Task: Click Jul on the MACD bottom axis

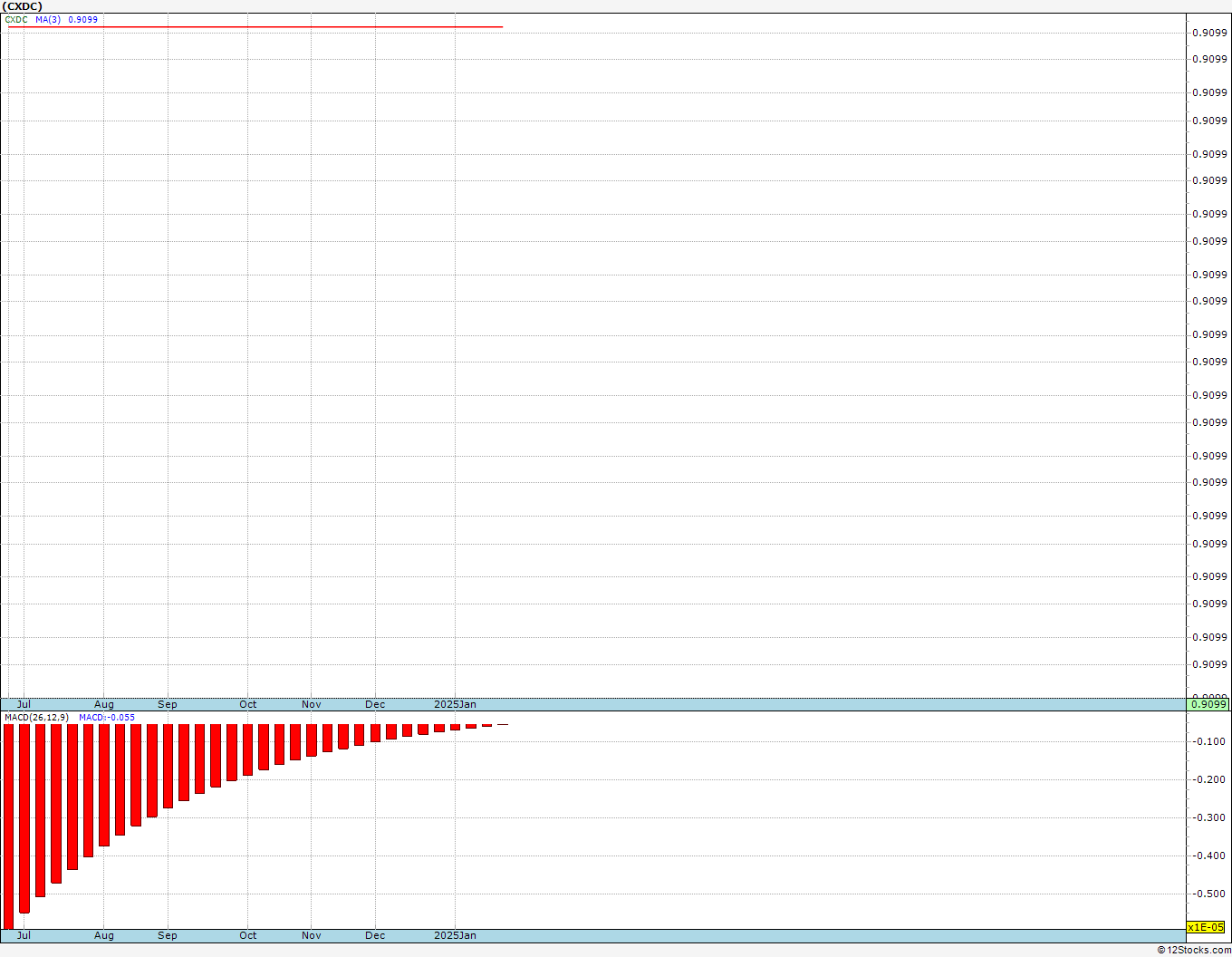Action: (24, 935)
